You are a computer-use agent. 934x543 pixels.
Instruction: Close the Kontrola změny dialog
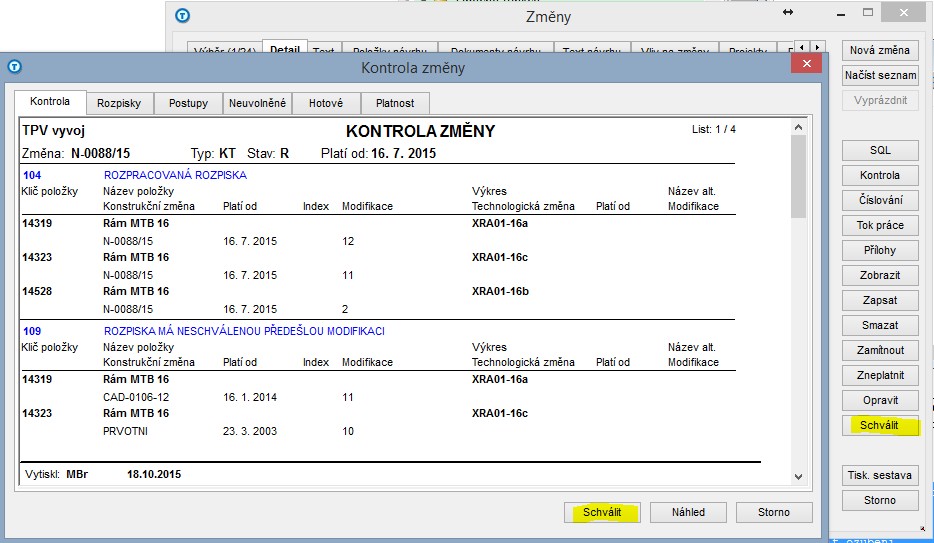coord(806,65)
